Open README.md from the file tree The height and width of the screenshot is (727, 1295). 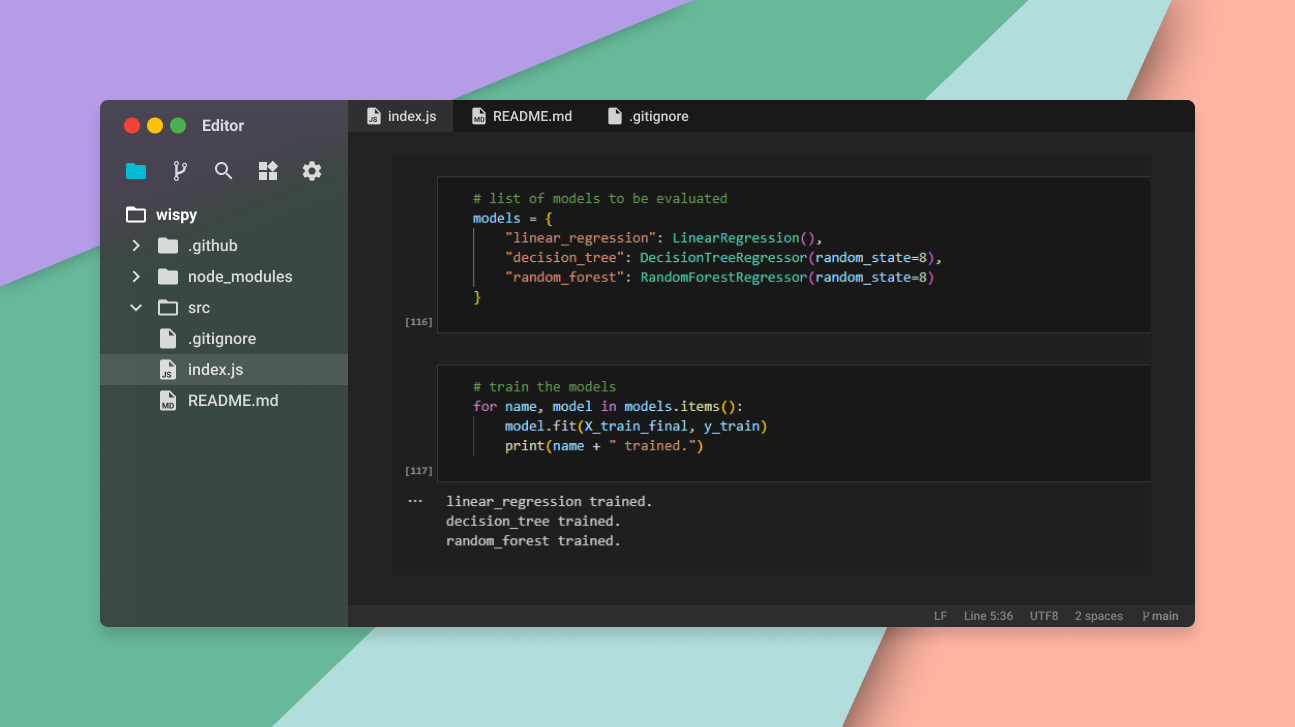coord(232,401)
